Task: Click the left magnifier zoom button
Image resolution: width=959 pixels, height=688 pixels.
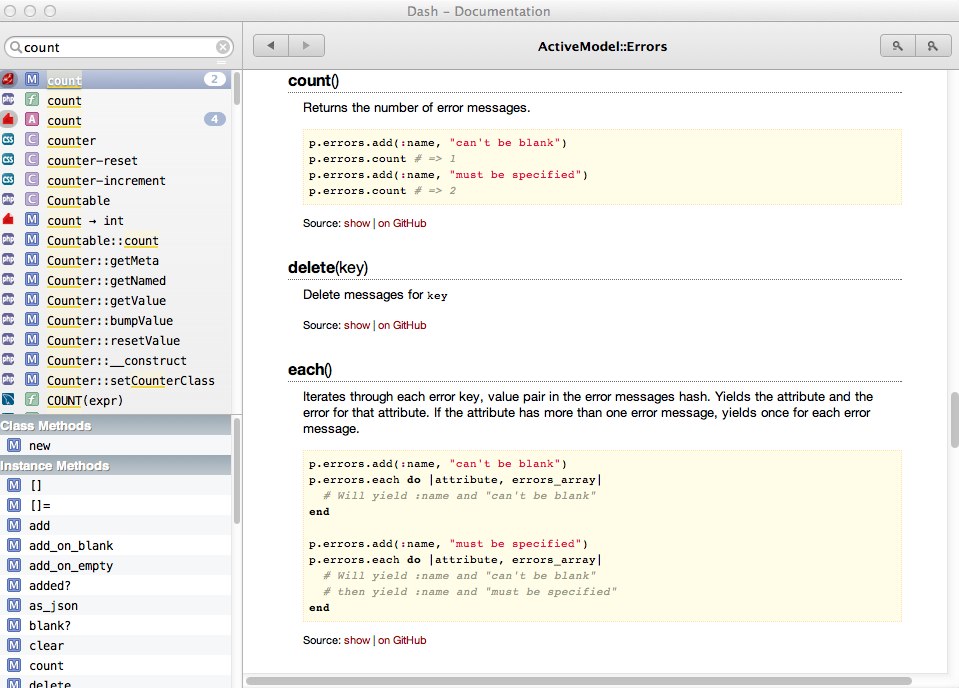Action: point(897,46)
